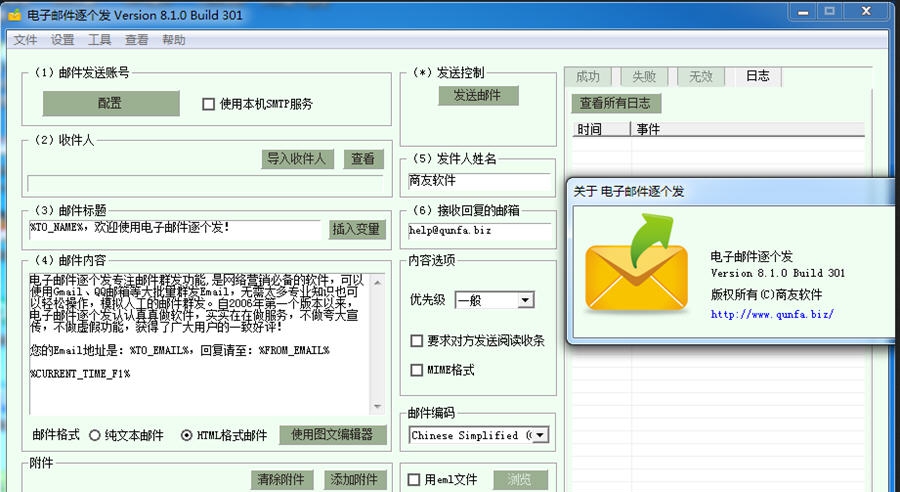Click 清除附件 button

[282, 480]
